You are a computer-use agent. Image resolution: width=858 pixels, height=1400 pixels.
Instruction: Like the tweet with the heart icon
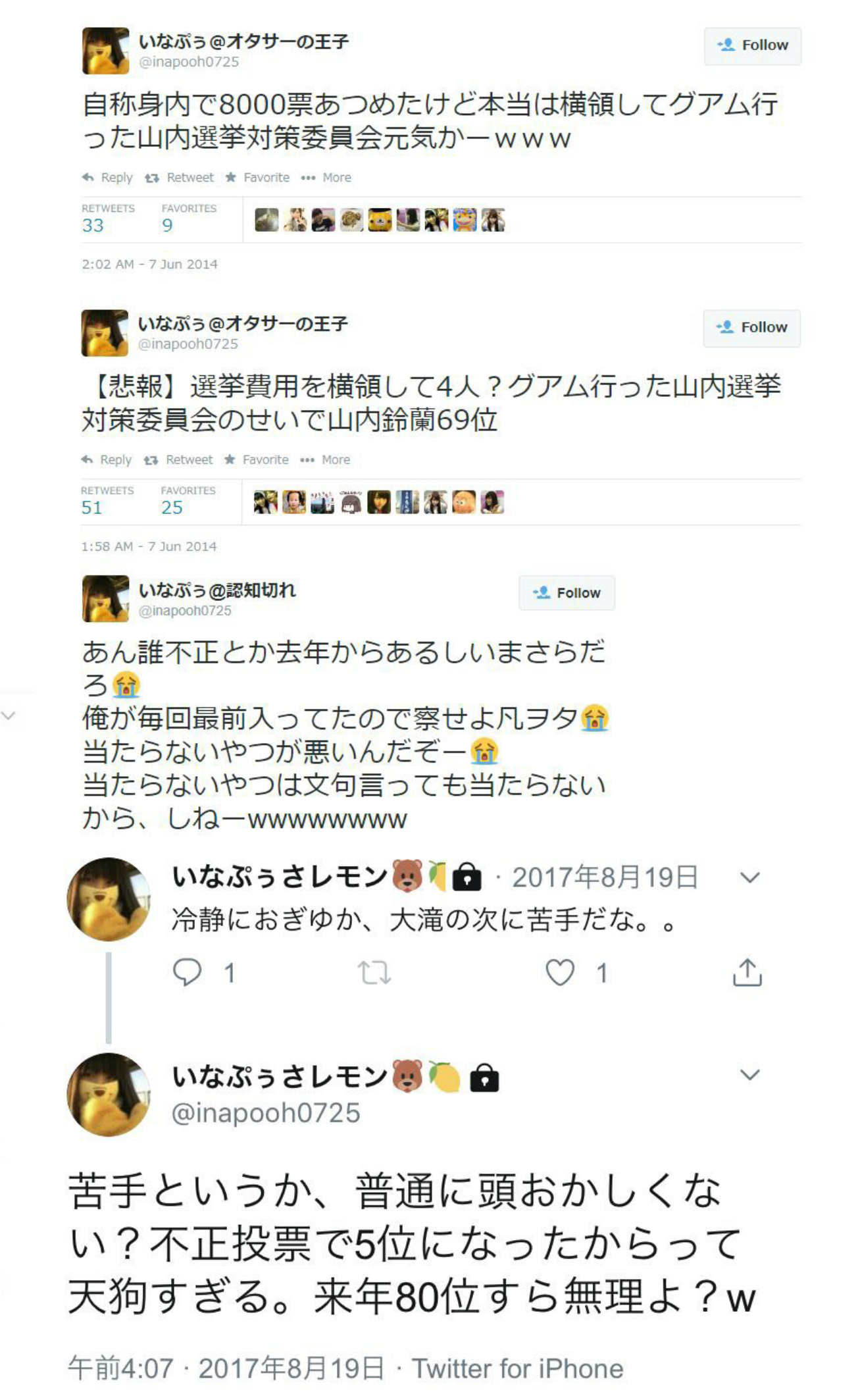(x=560, y=973)
